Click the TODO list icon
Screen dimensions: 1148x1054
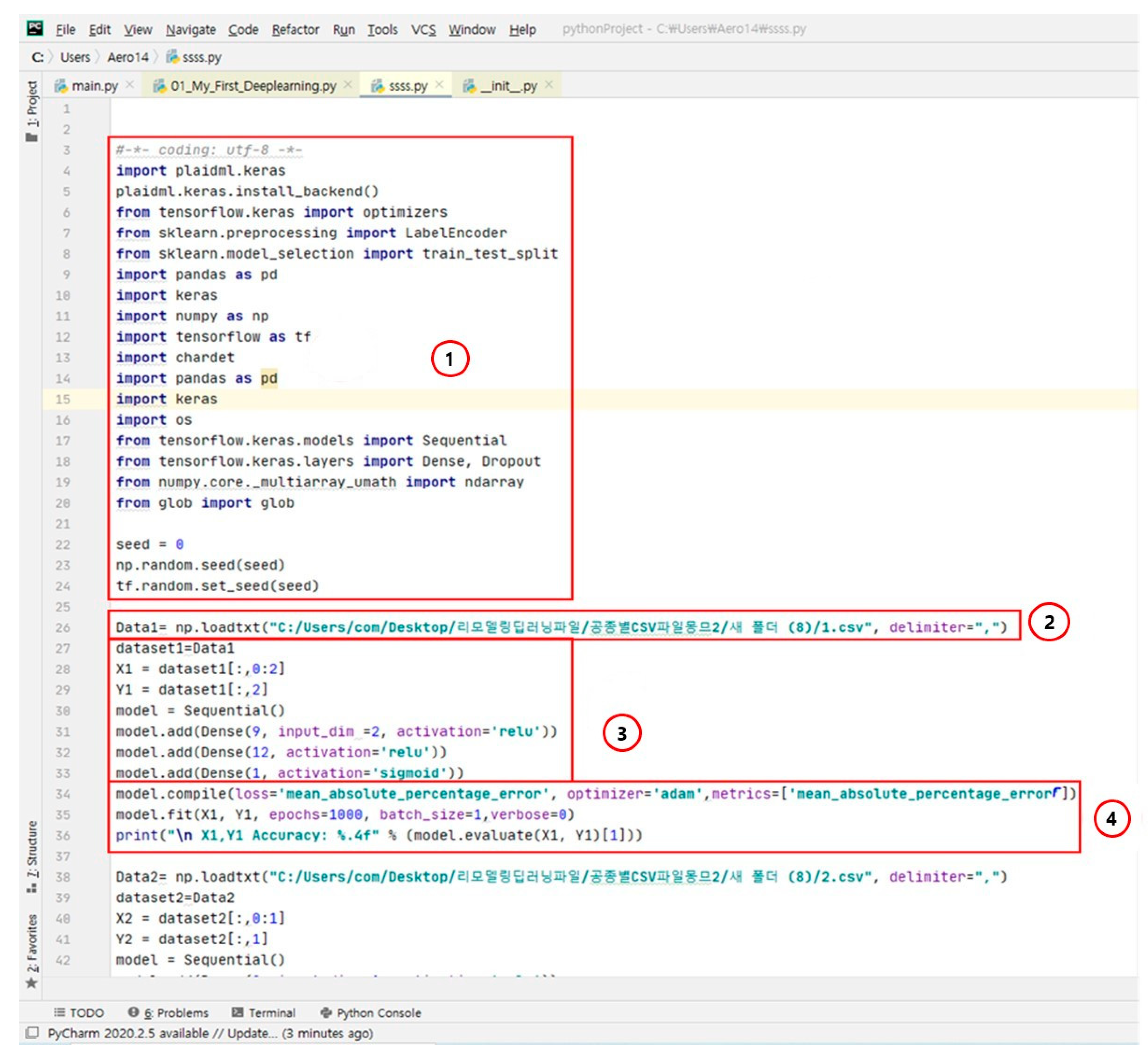(59, 1012)
